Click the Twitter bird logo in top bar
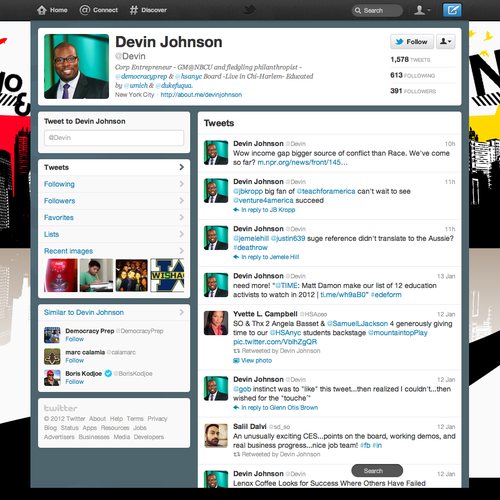This screenshot has height=500, width=500. [249, 10]
